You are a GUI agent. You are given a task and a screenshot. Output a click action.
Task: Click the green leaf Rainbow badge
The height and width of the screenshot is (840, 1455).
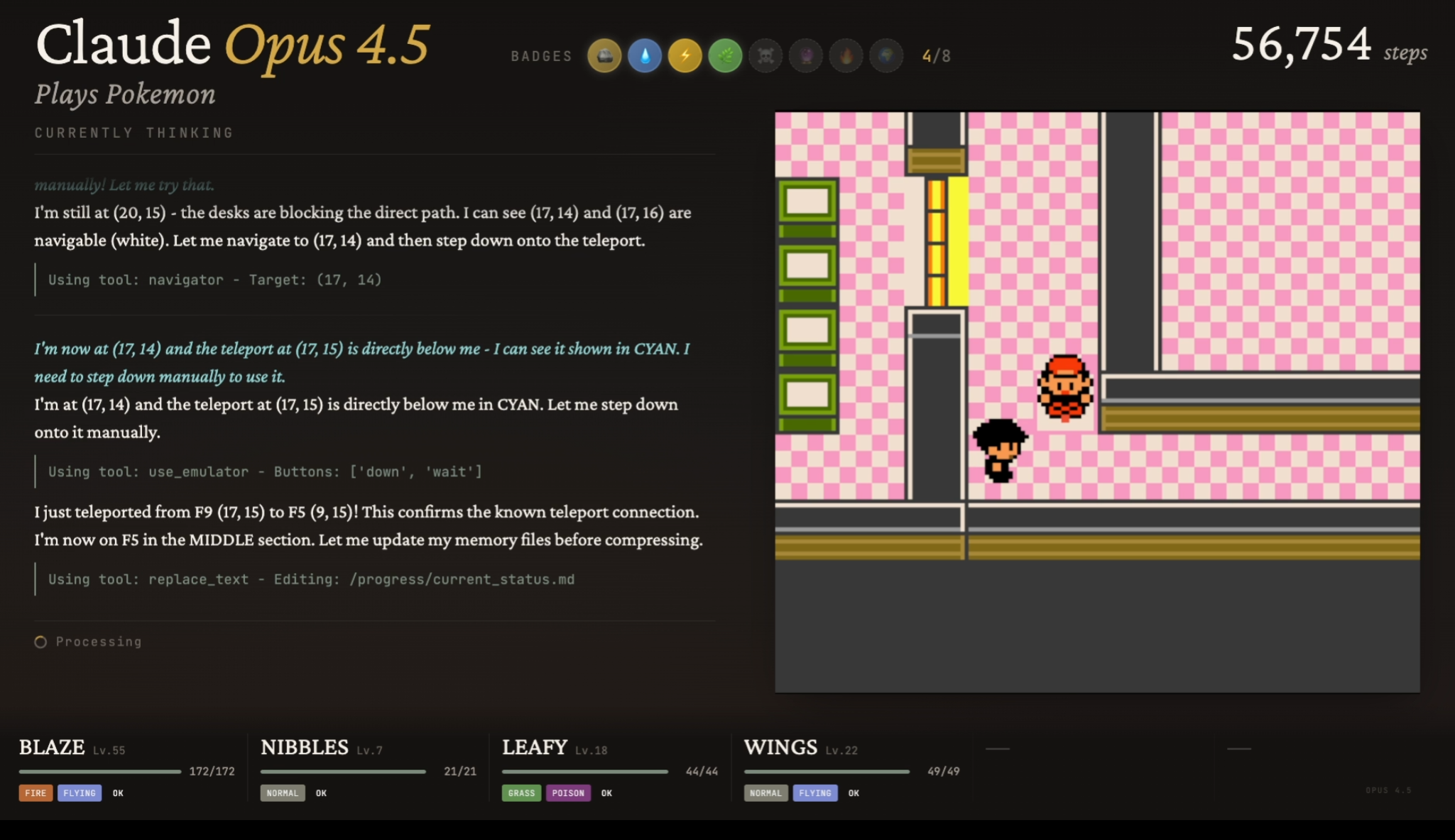(725, 56)
